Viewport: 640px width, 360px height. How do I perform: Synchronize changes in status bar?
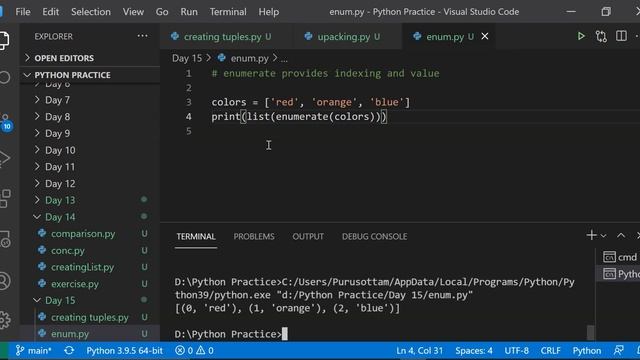coord(69,351)
